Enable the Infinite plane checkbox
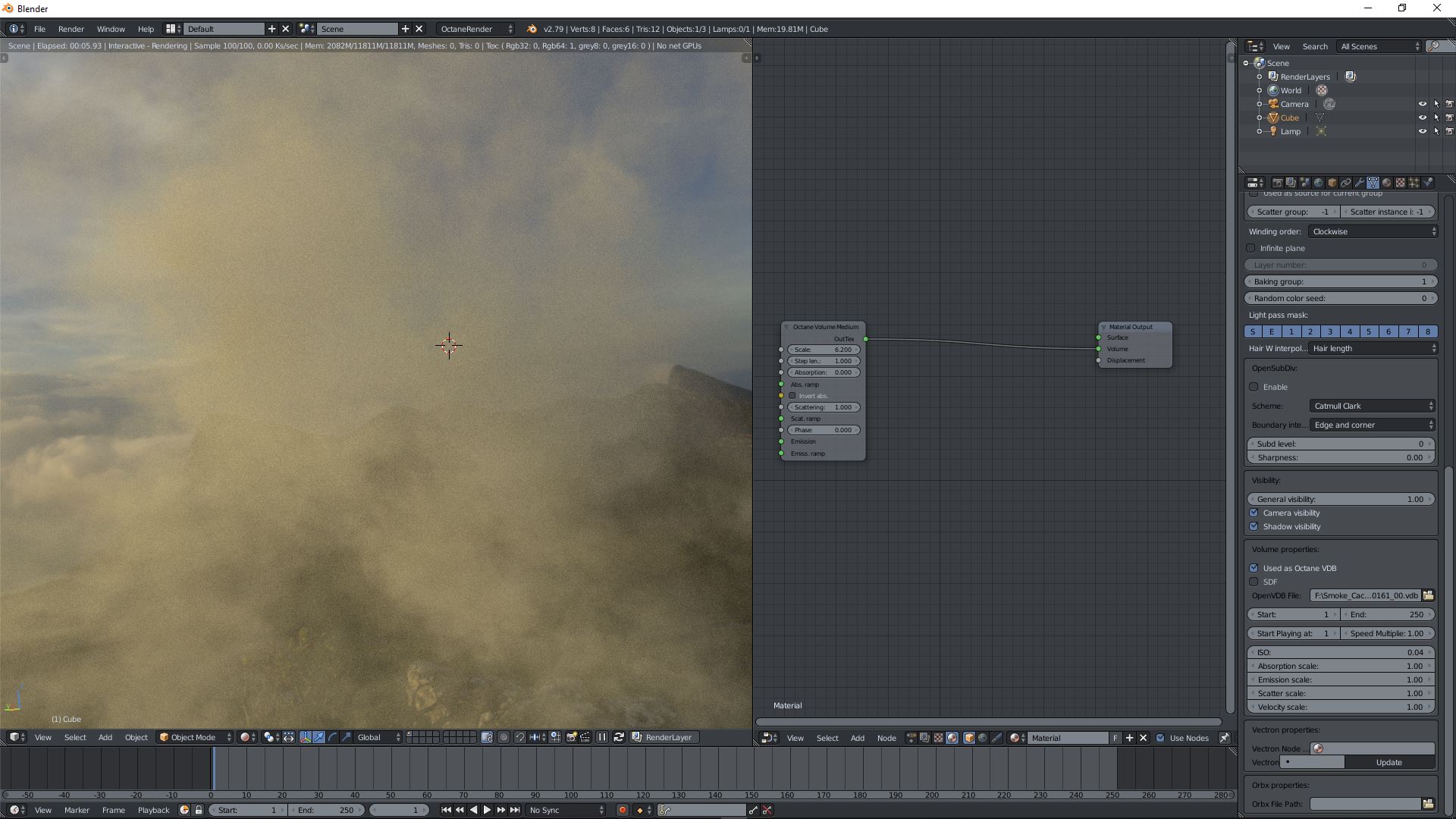Image resolution: width=1456 pixels, height=819 pixels. click(1250, 248)
